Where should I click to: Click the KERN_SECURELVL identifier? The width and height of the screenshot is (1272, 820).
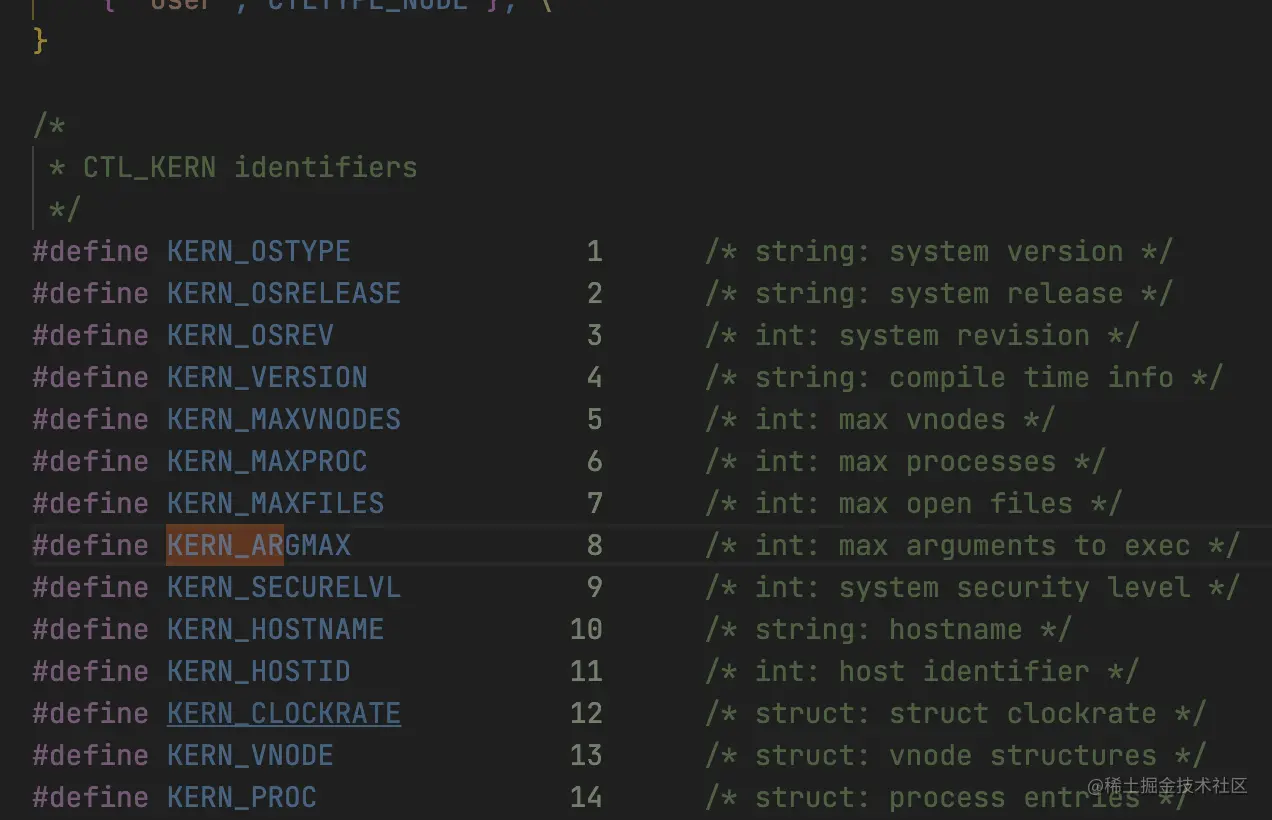[x=284, y=587]
